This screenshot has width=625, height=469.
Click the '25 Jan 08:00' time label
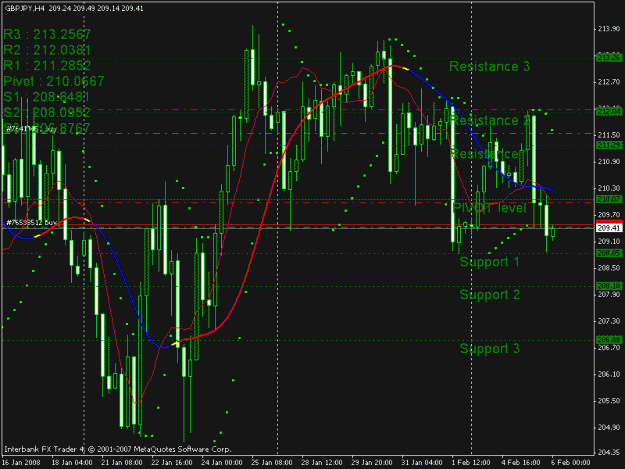tap(272, 463)
